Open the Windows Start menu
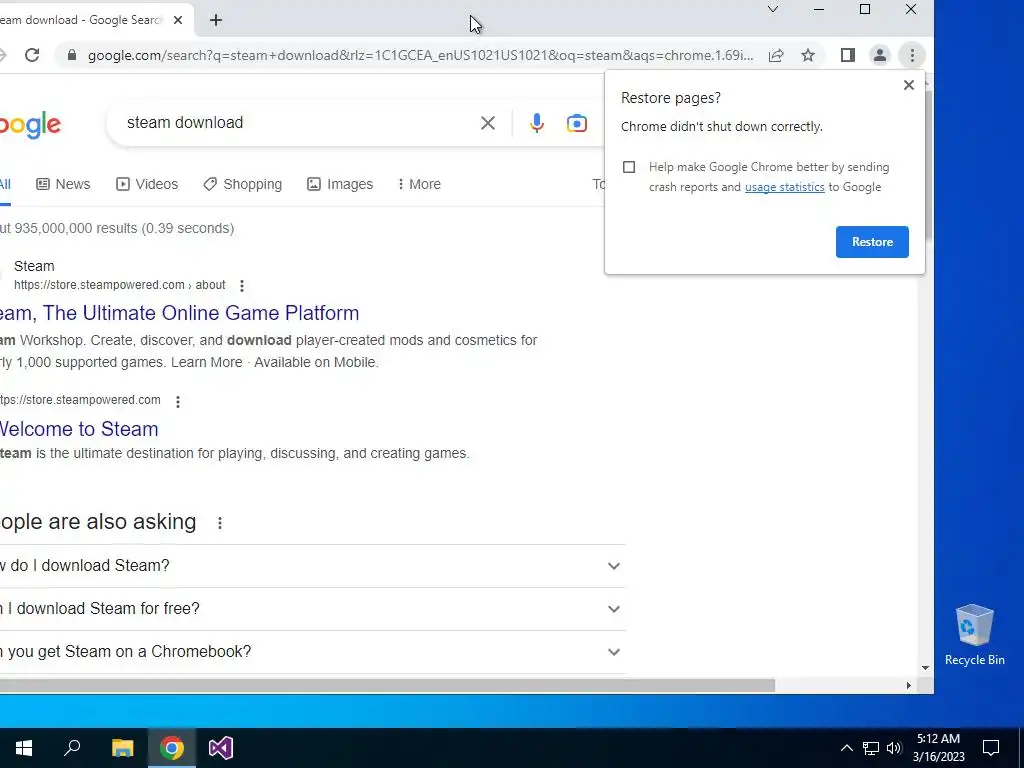This screenshot has height=768, width=1024. click(x=24, y=748)
